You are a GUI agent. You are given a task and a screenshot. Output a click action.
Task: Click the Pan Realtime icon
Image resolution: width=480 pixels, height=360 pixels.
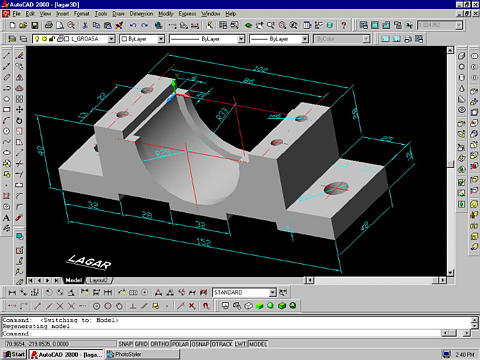(260, 25)
